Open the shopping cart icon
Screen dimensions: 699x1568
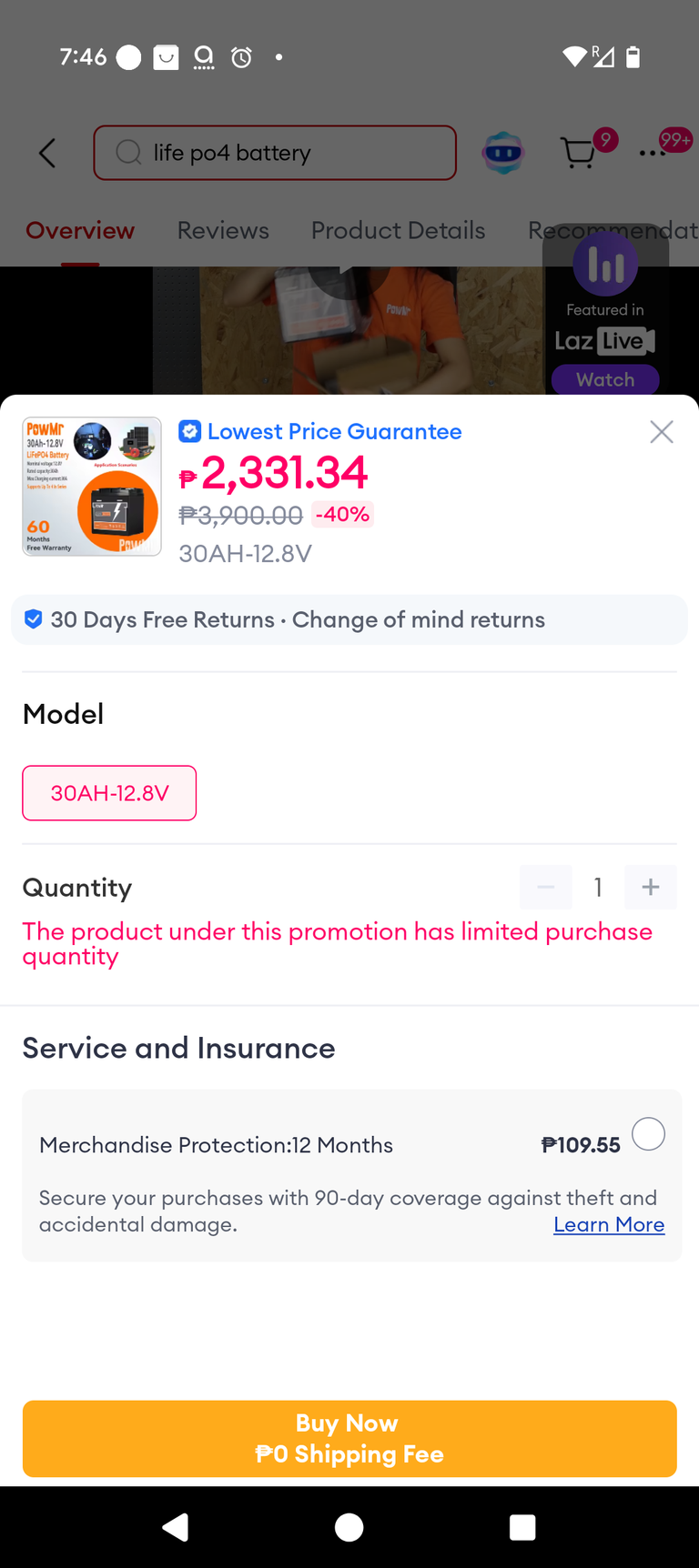[x=579, y=153]
